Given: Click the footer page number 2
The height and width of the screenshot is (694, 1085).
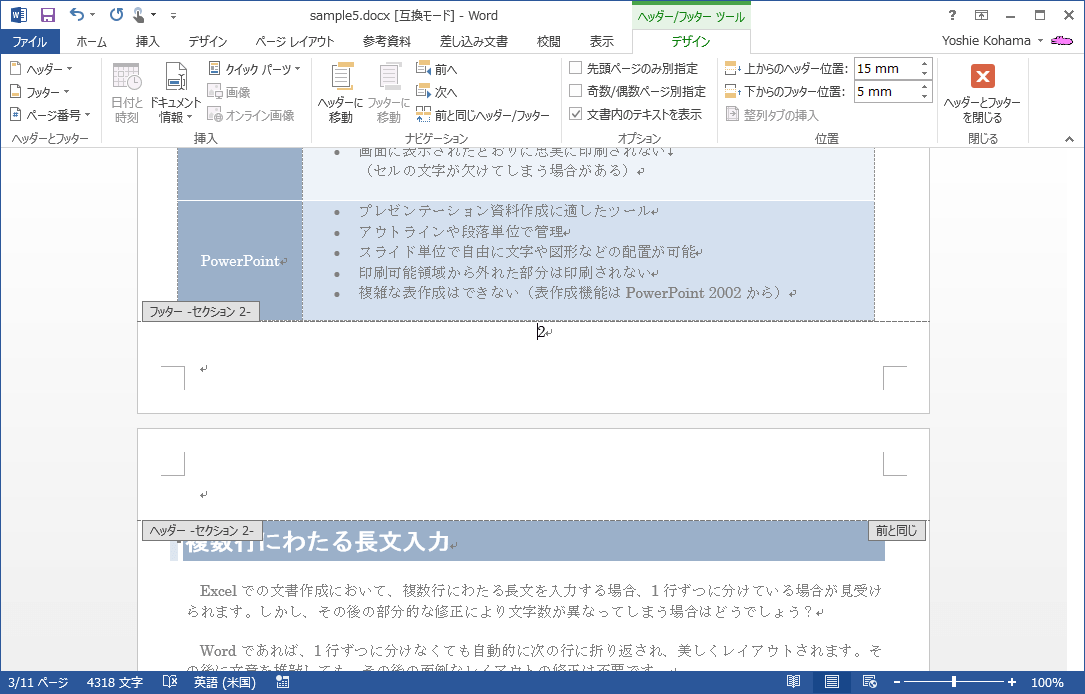Looking at the screenshot, I should click(x=541, y=331).
